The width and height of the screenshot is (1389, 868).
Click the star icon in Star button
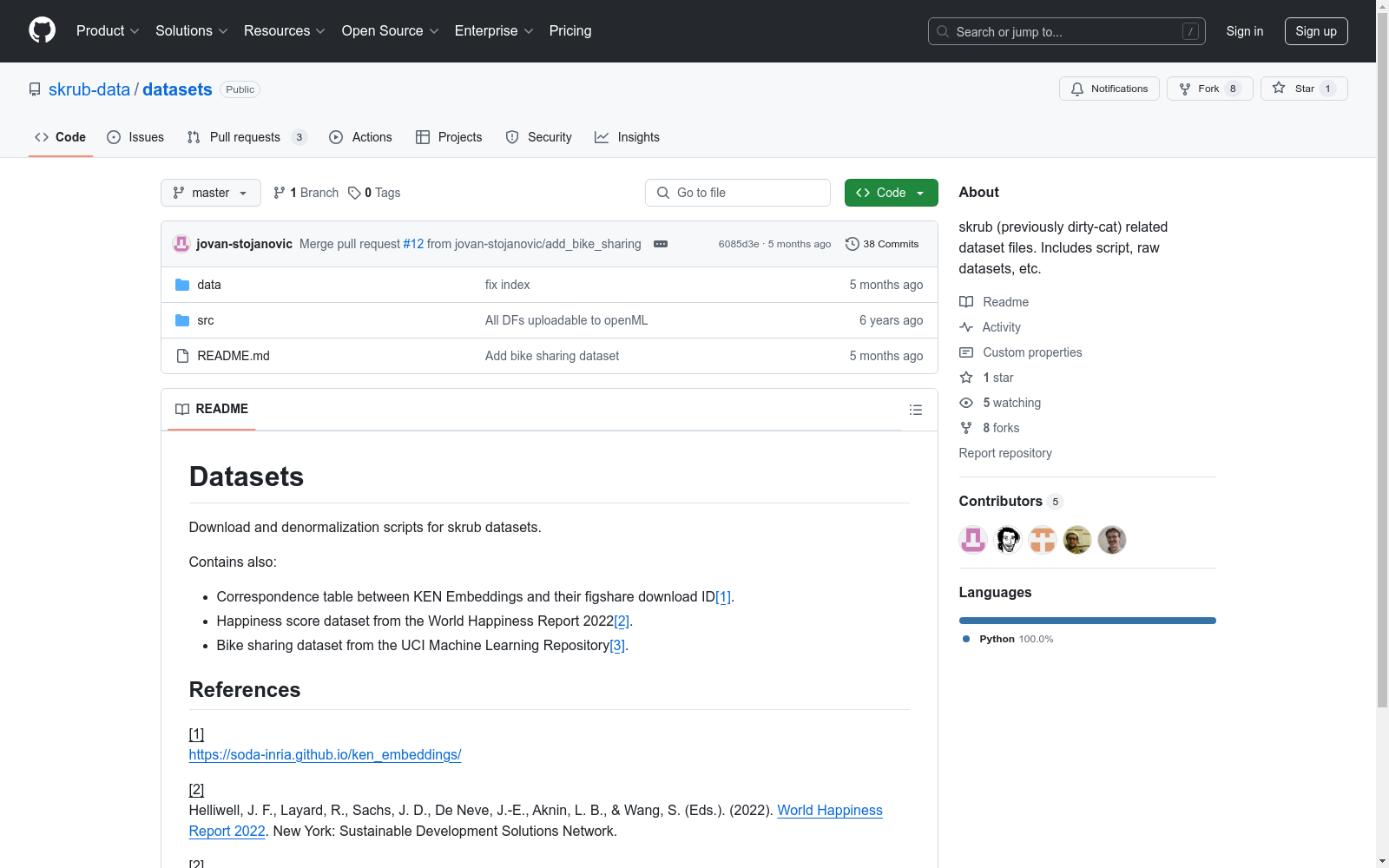click(x=1279, y=88)
